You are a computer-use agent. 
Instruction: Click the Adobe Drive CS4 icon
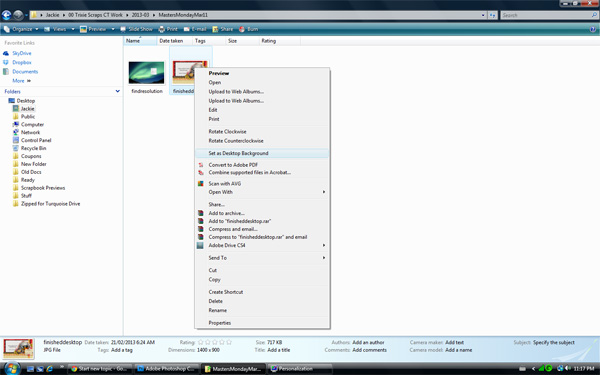point(200,245)
